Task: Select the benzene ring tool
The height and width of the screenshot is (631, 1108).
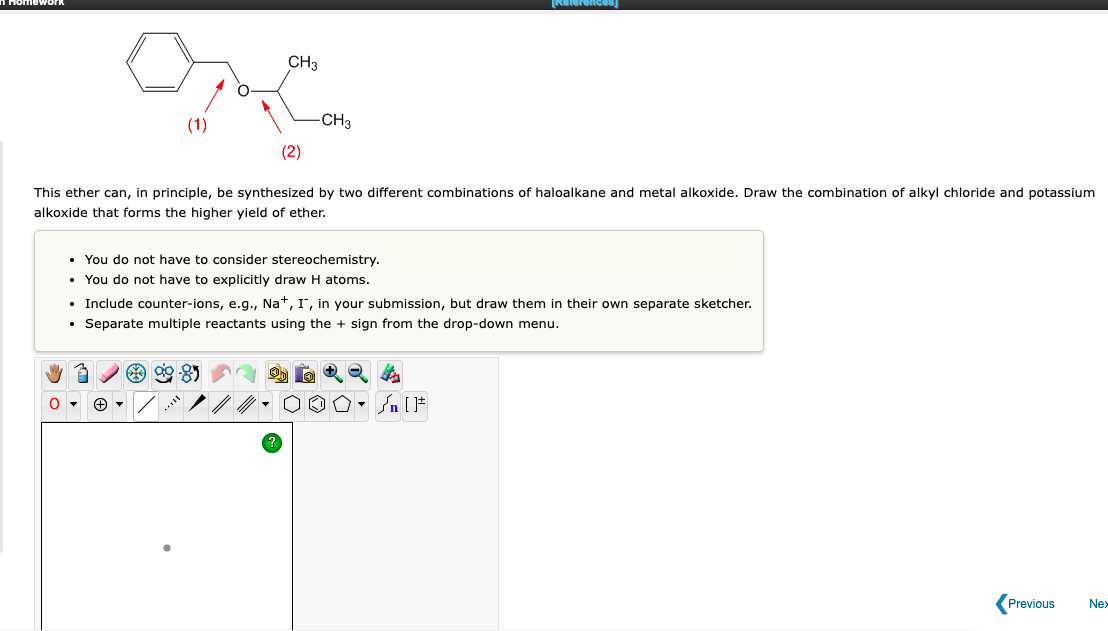Action: (317, 405)
